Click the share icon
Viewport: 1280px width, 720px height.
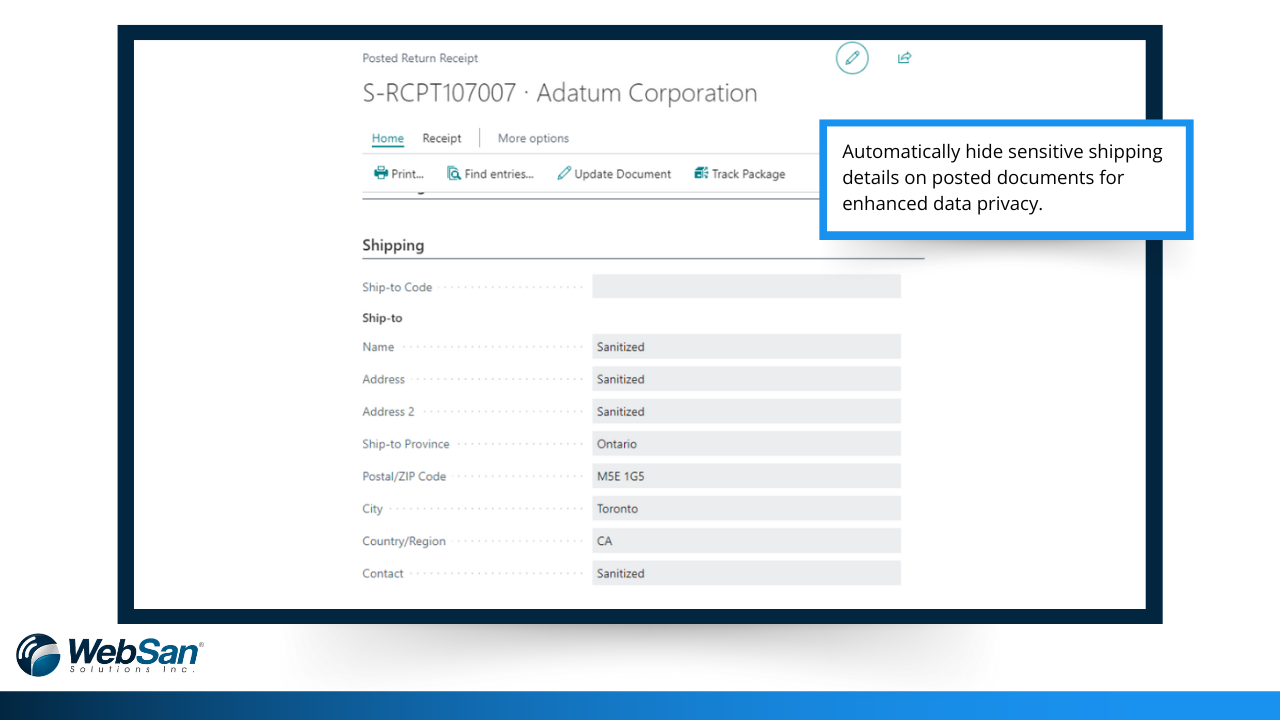coord(904,58)
